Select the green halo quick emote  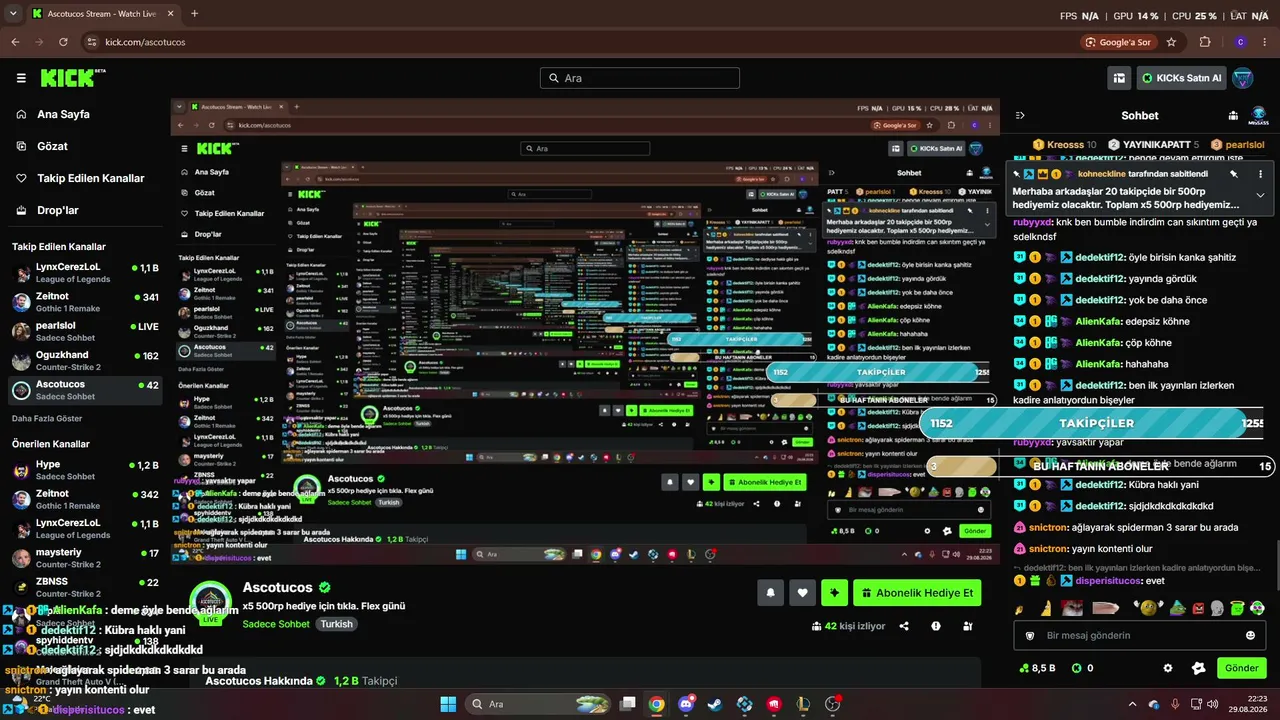1237,607
